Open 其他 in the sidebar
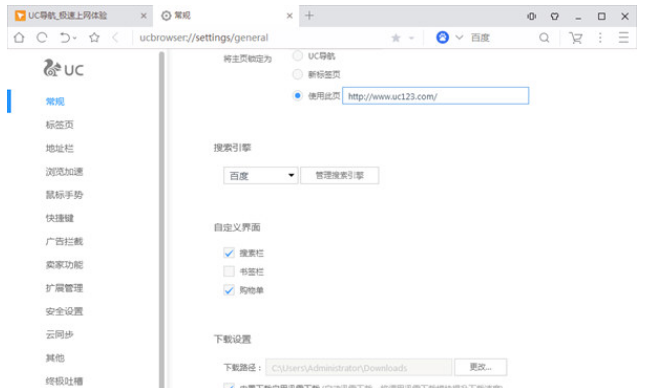 (x=55, y=358)
